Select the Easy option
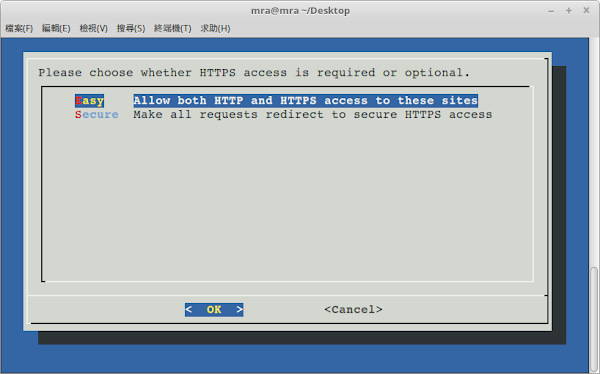This screenshot has width=600, height=374. coord(90,101)
